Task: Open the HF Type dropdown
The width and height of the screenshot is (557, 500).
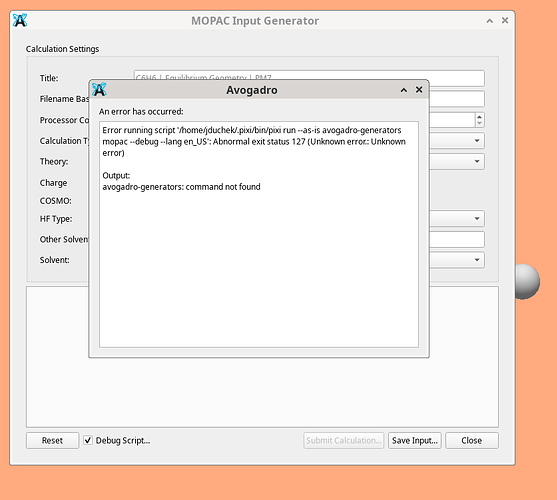Action: (477, 218)
